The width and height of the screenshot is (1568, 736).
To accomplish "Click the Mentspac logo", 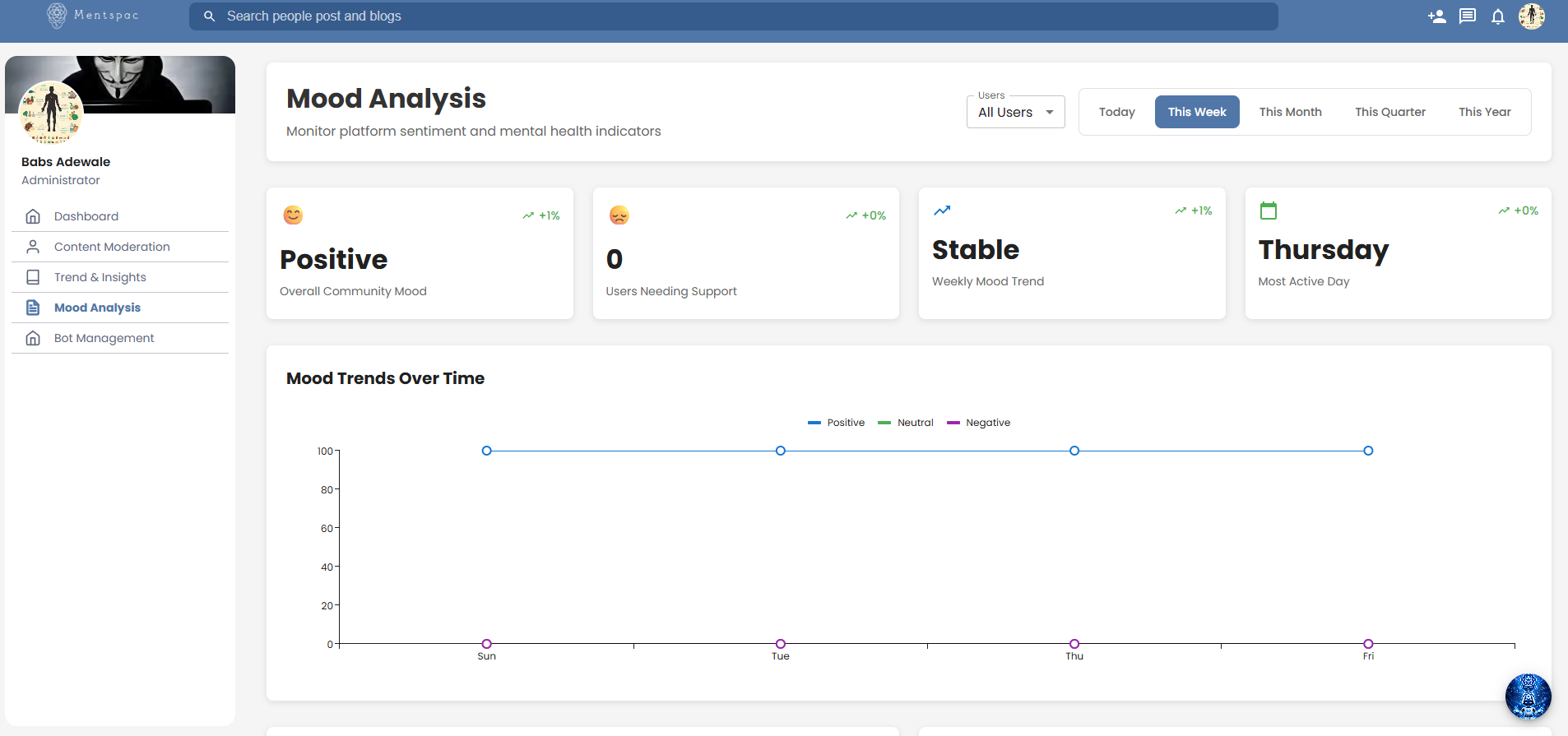I will coord(92,15).
